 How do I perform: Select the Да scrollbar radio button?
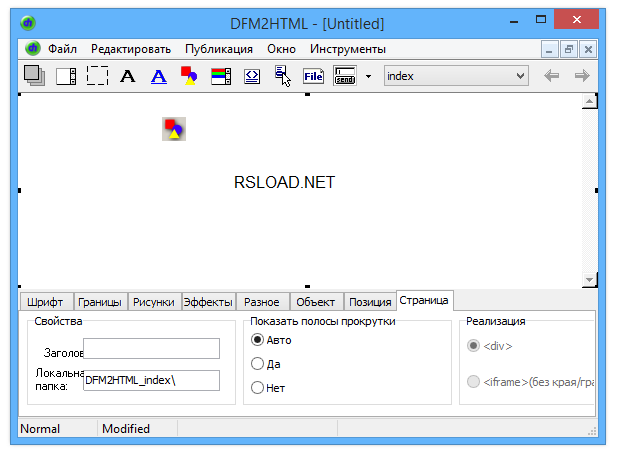[x=257, y=364]
